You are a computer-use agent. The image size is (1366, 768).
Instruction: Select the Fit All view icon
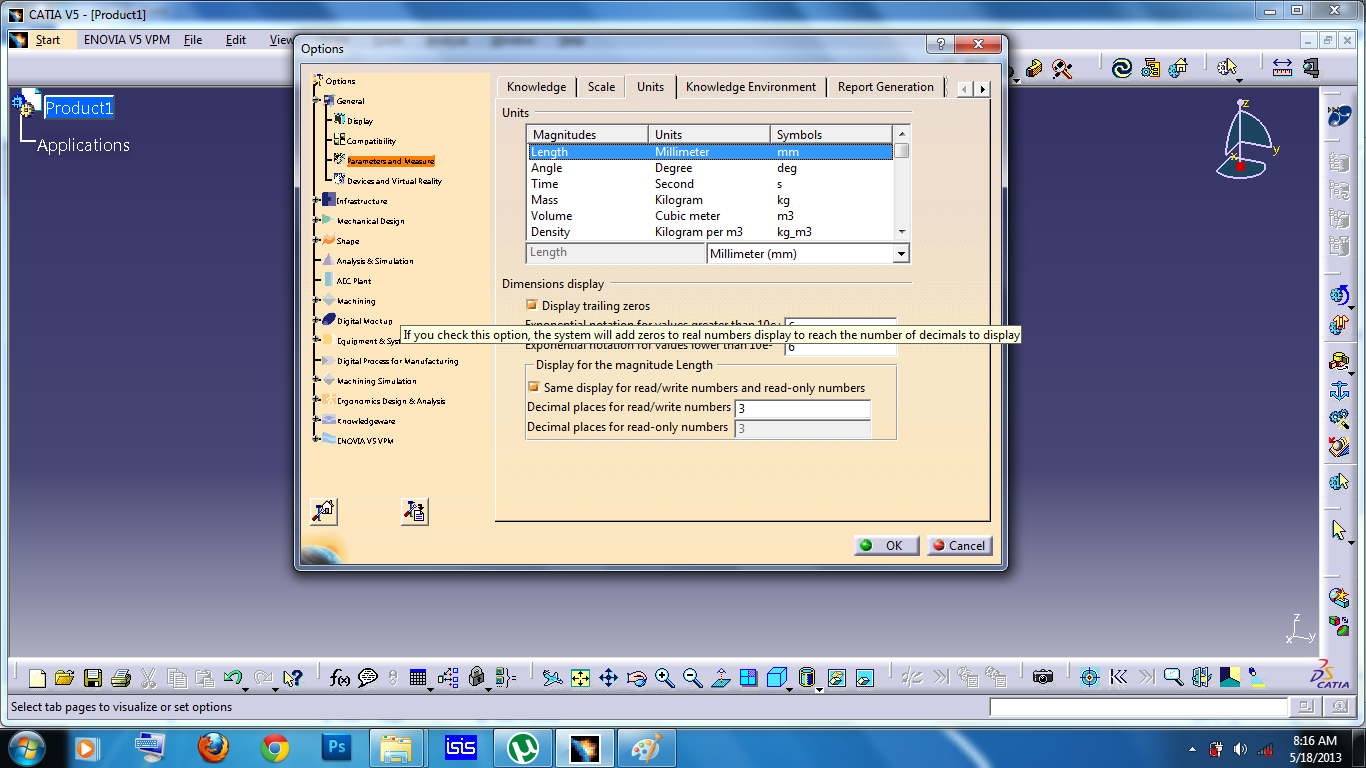click(x=579, y=677)
